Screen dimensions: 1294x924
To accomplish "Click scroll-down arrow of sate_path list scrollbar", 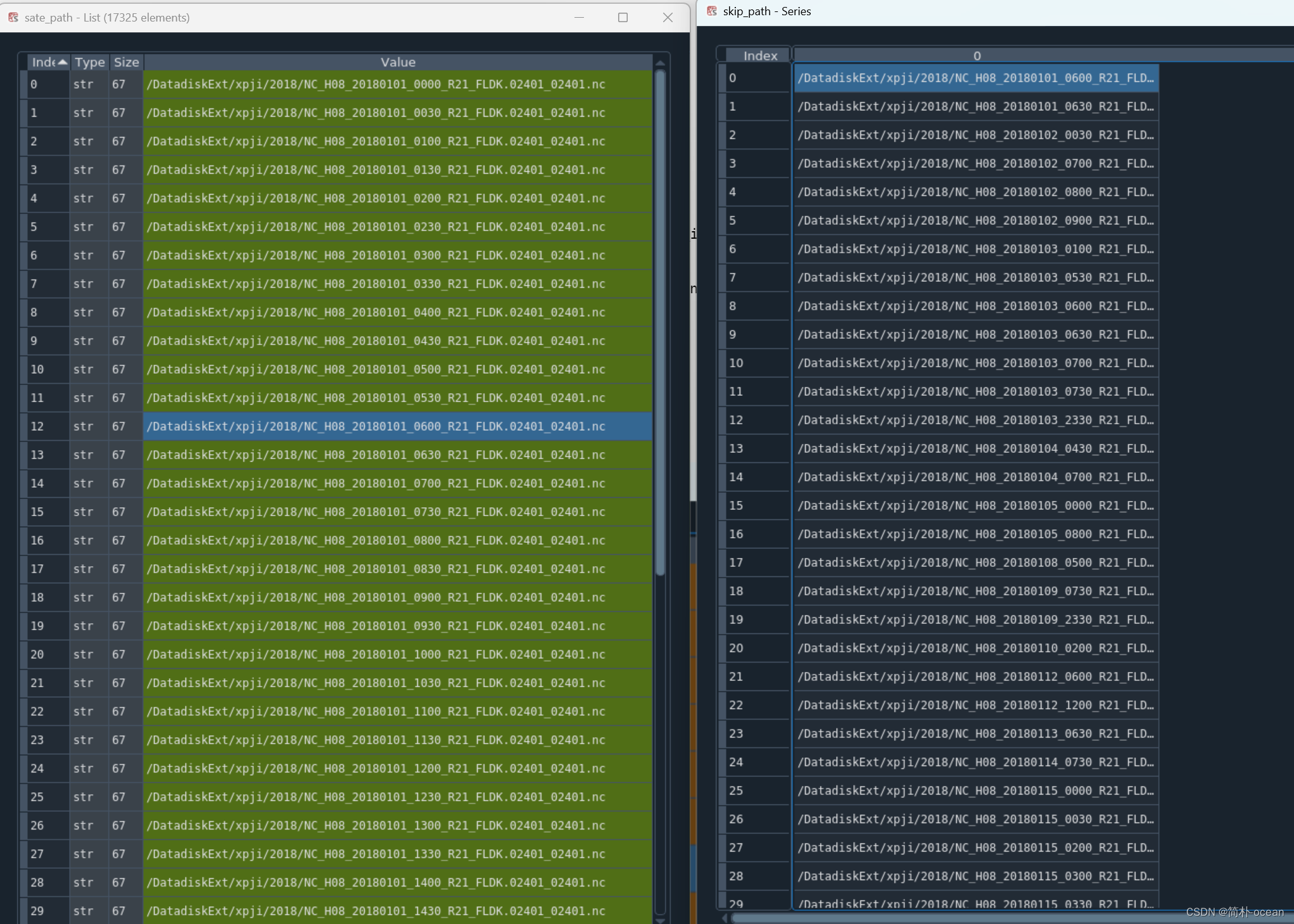I will point(660,920).
